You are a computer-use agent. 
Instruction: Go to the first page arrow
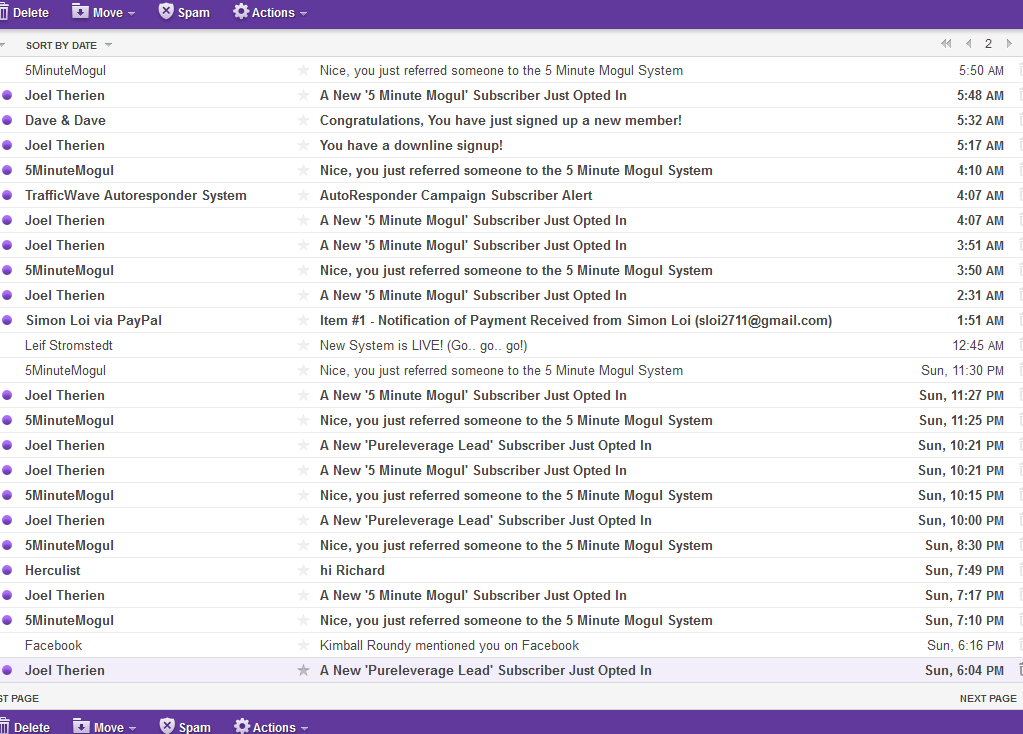tap(946, 44)
